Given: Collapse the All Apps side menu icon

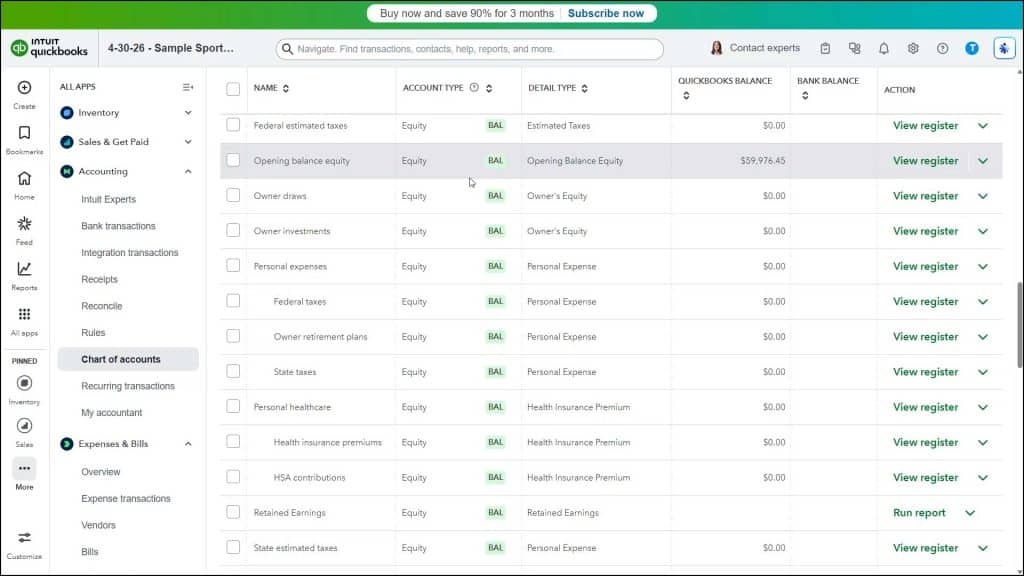Looking at the screenshot, I should pyautogui.click(x=188, y=87).
